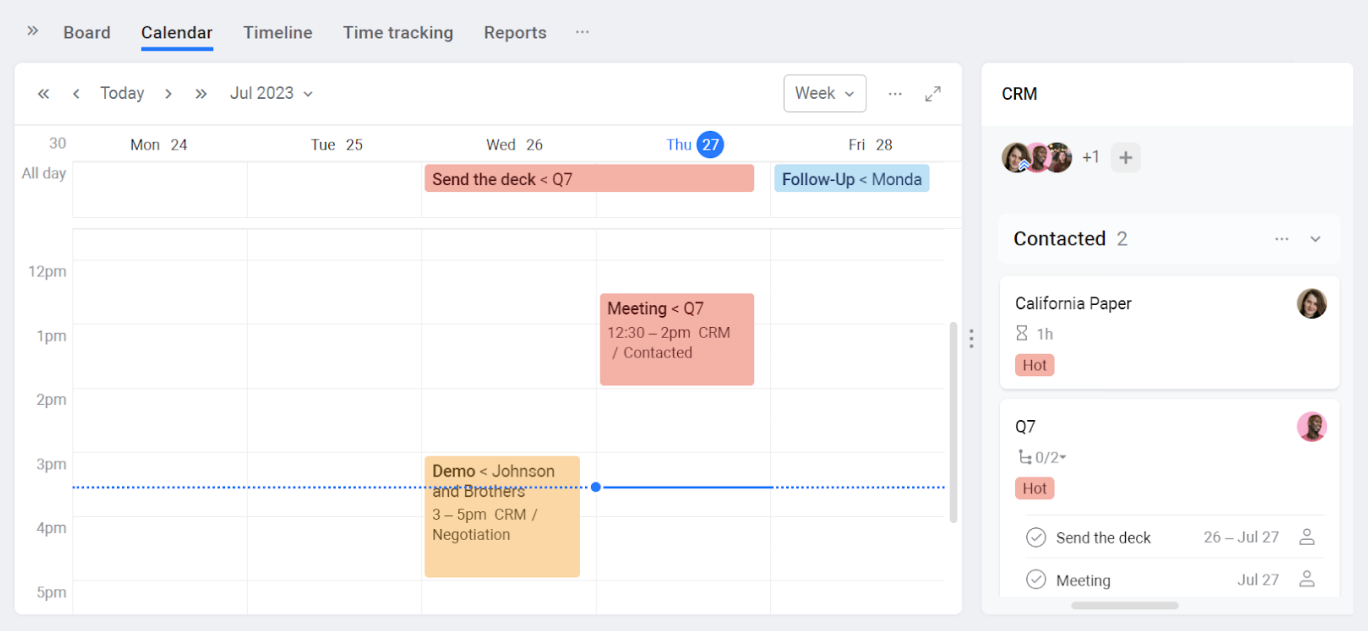Screen dimensions: 1368x631
Task: Open calendar more options ellipsis
Action: click(895, 94)
